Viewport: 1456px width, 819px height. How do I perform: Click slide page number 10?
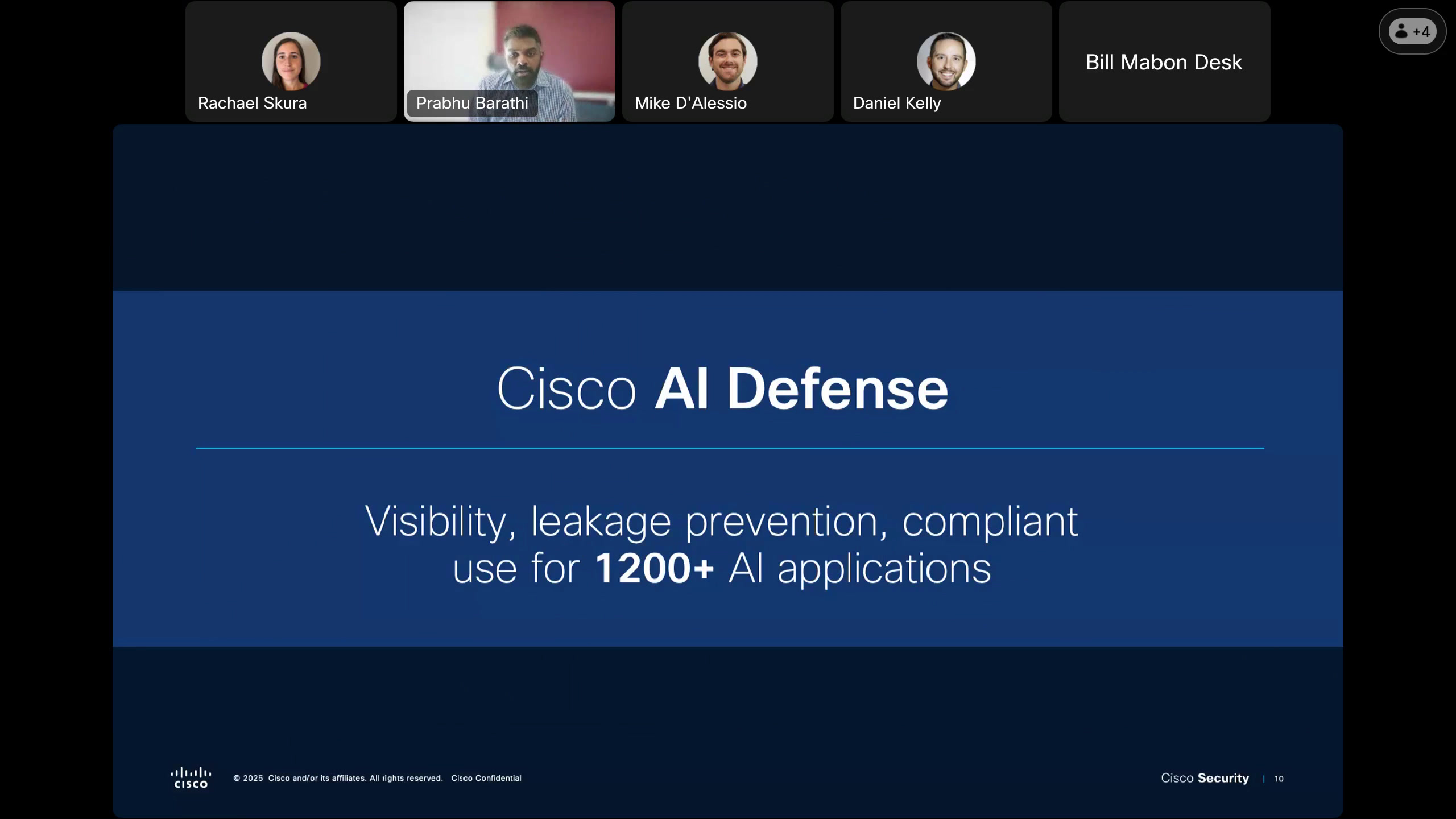[x=1279, y=779]
